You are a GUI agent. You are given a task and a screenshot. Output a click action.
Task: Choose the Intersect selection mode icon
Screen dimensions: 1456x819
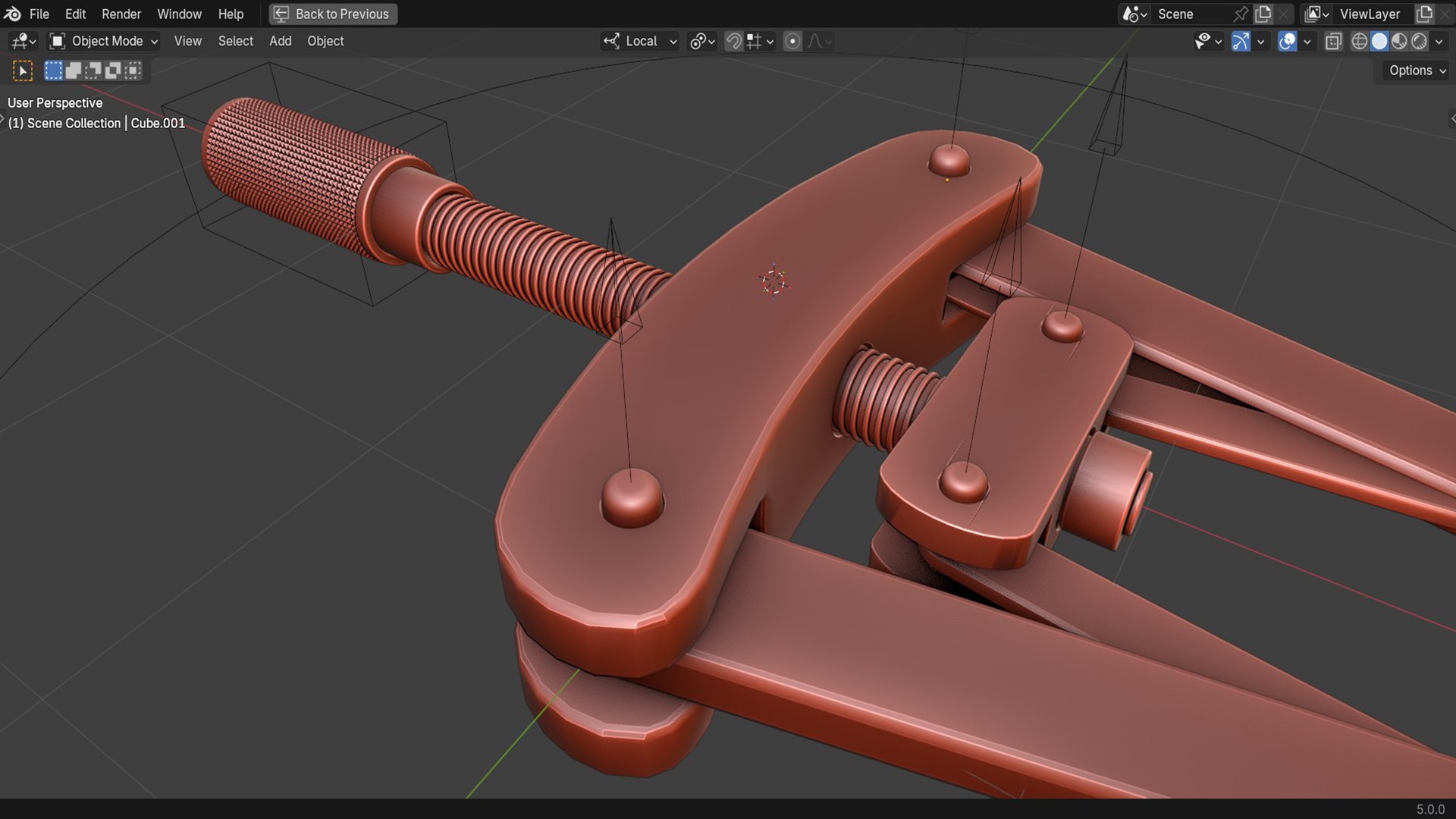133,71
